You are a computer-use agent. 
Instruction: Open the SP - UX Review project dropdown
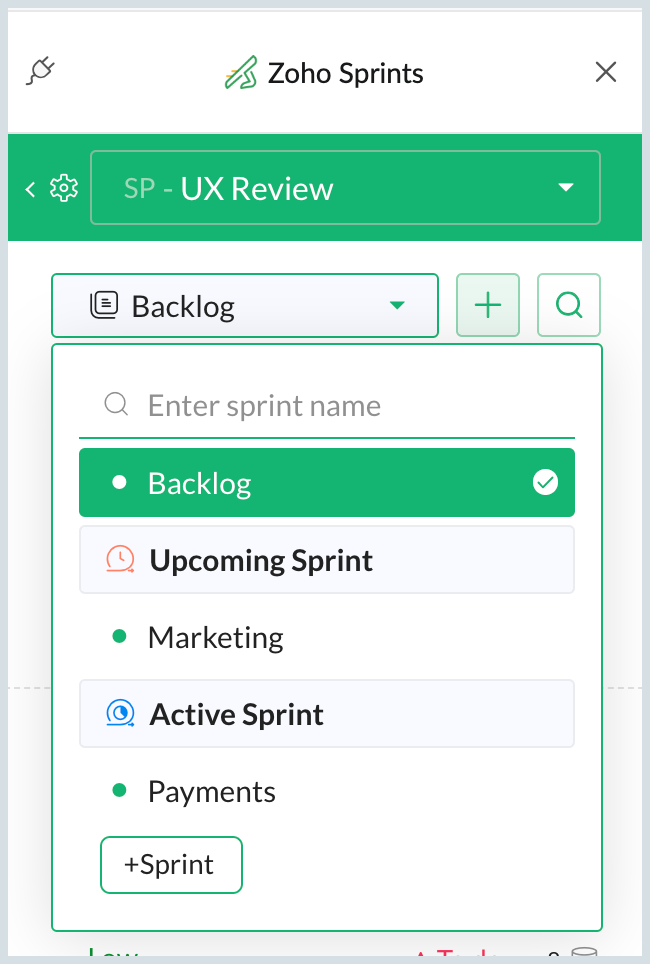pyautogui.click(x=345, y=188)
